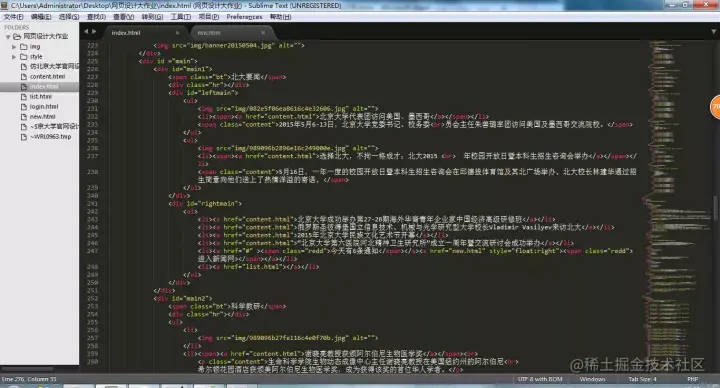Select the 网页设计大作业 root folder icon
The image size is (720, 388).
[17, 36]
